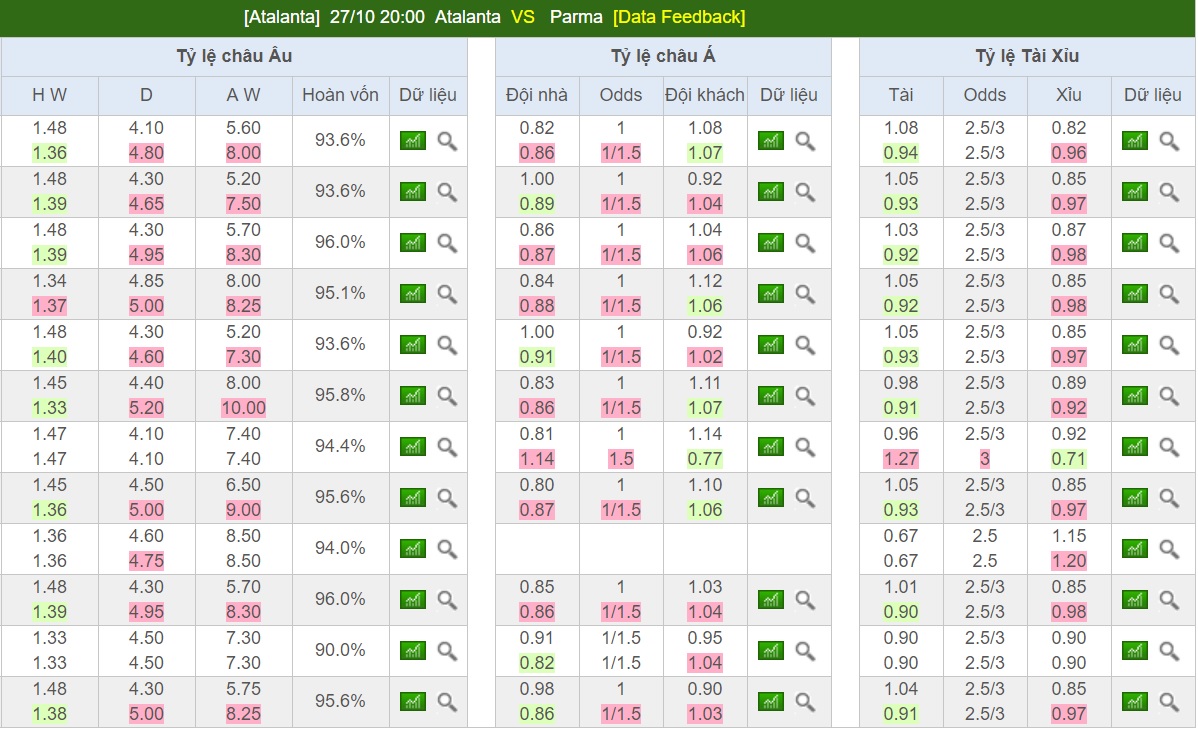Open chart icon in Asian row with 0.83 and 1.11

pyautogui.click(x=771, y=396)
